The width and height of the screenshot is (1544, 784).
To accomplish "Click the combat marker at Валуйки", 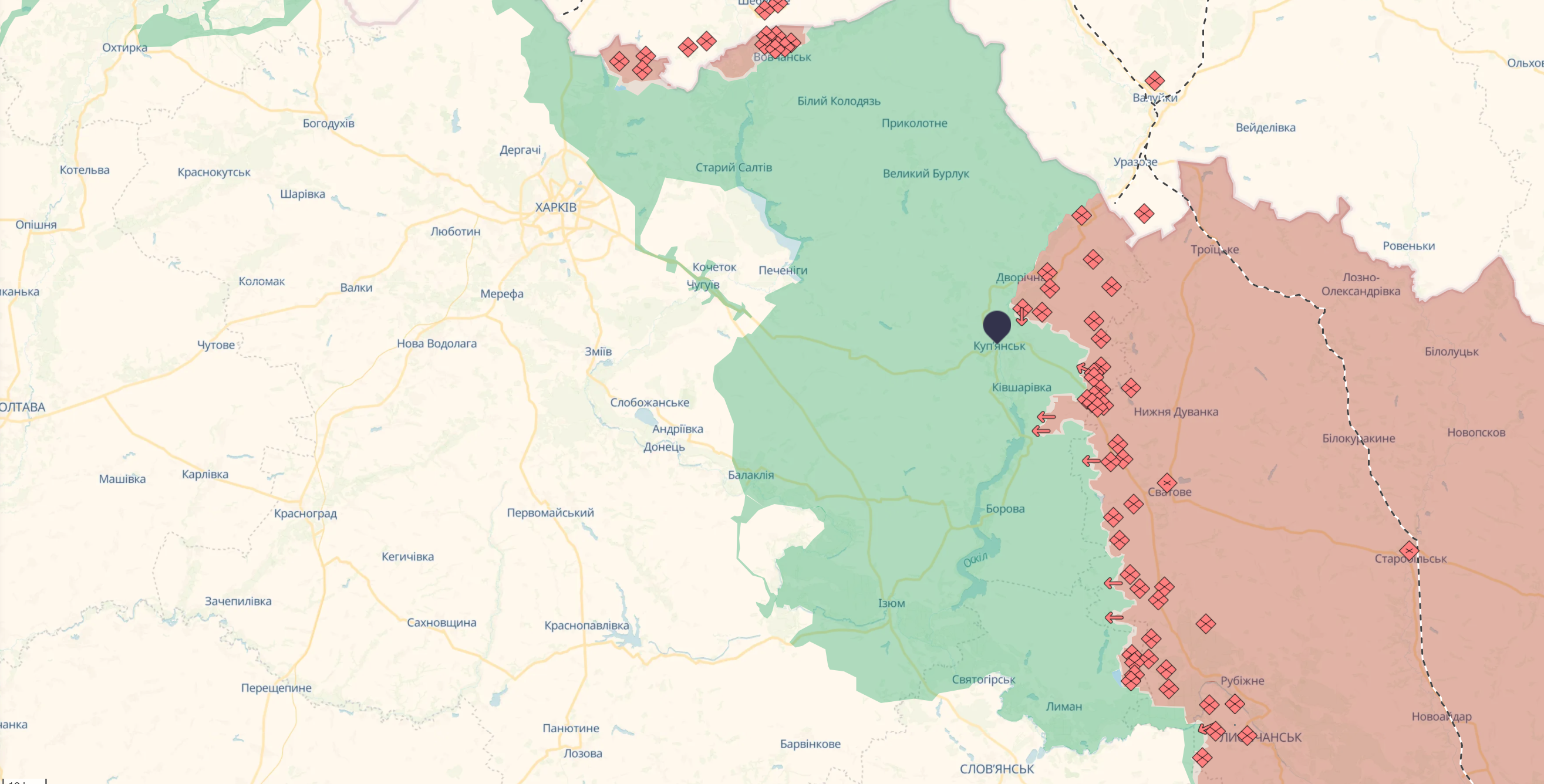I will tap(1154, 81).
